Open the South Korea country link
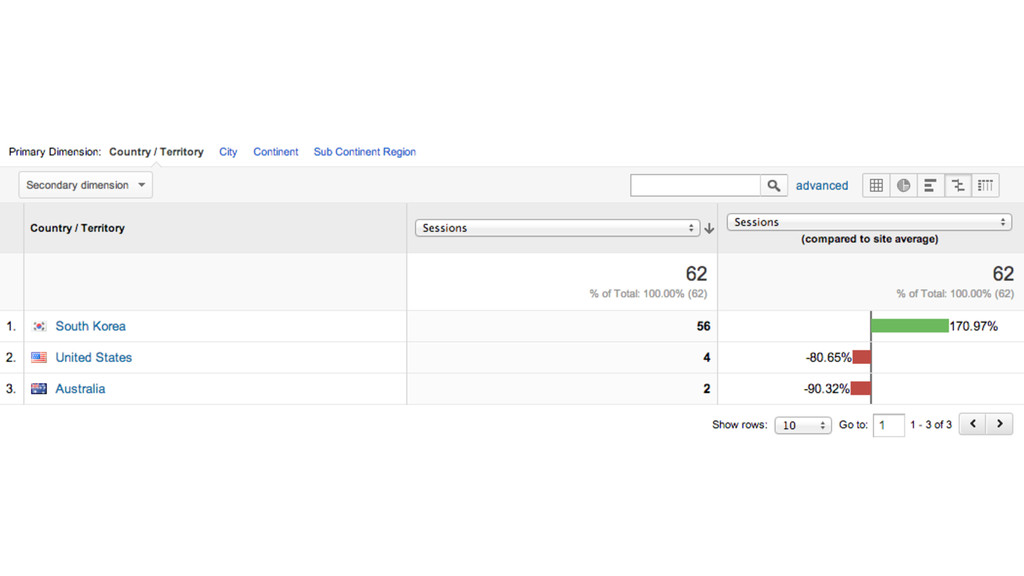This screenshot has width=1024, height=576. pos(90,326)
